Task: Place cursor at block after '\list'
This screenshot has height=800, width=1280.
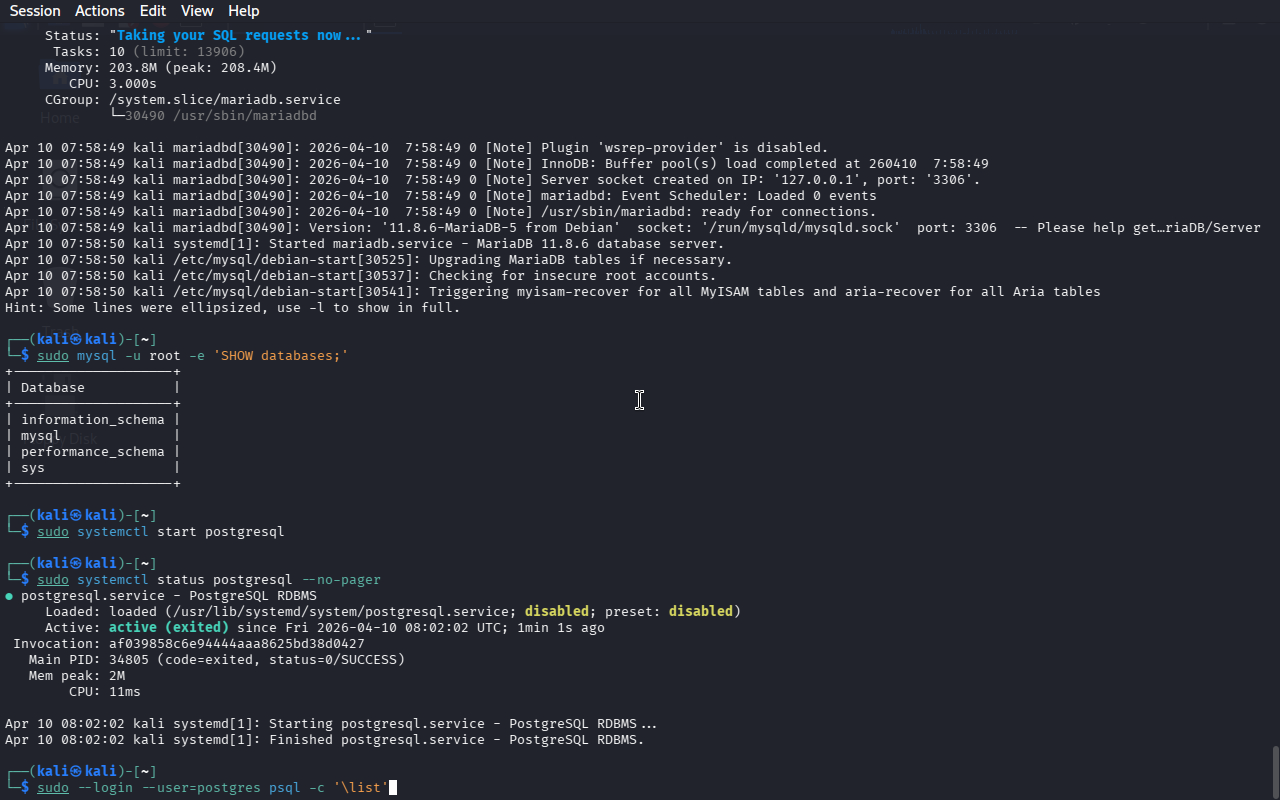Action: (393, 788)
